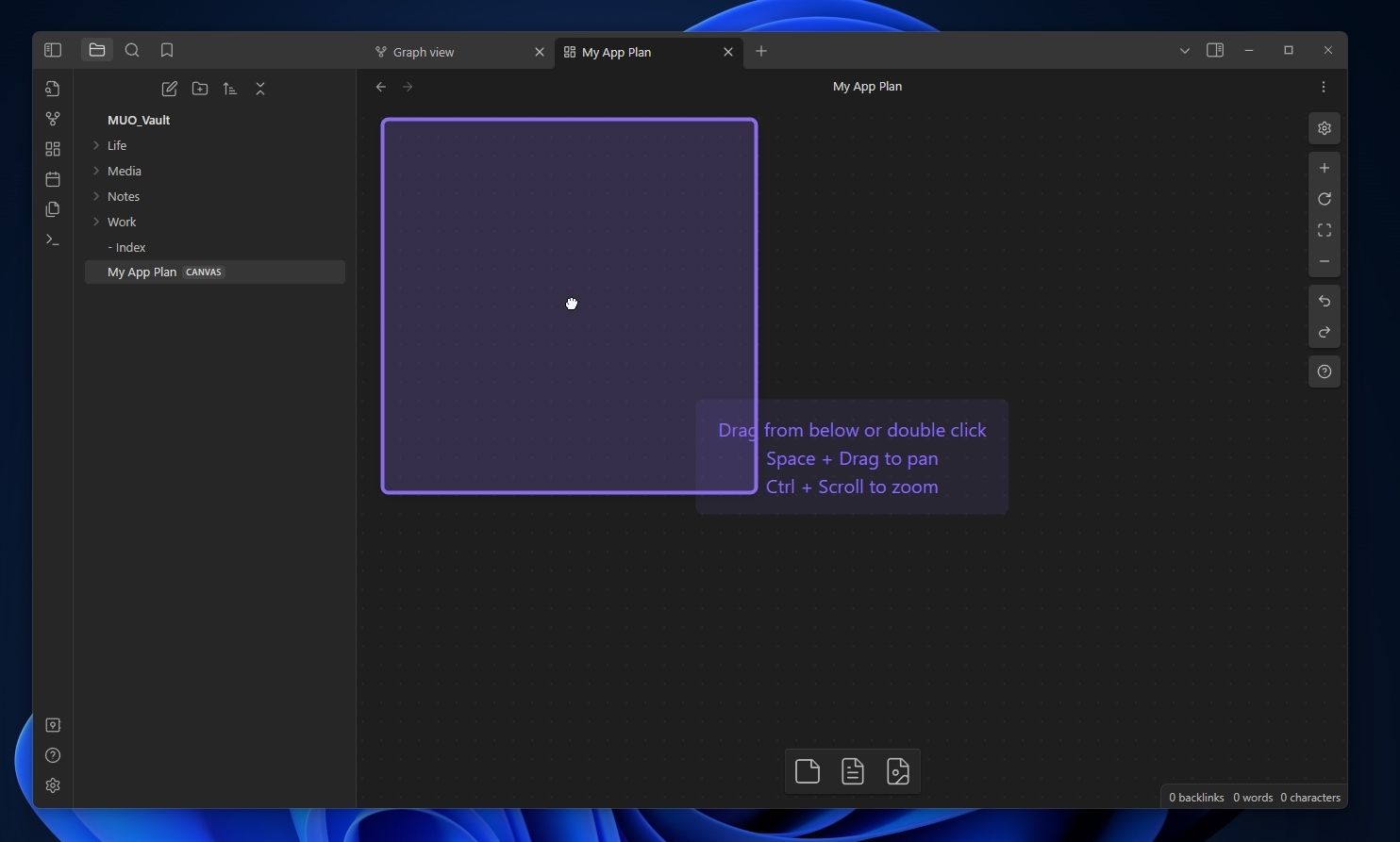Create a new folder in MUO_Vault

[x=199, y=88]
